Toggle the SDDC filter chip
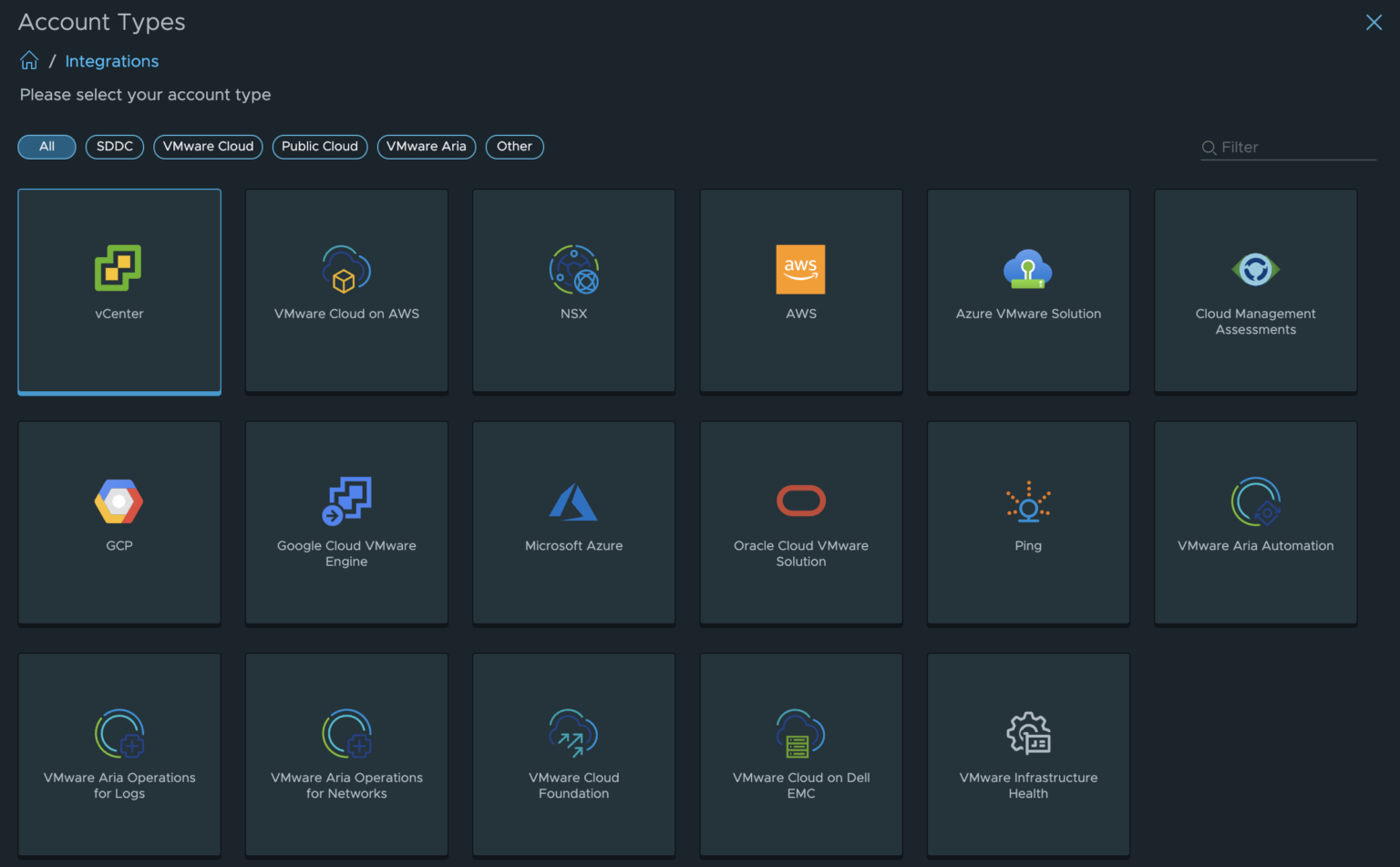 [114, 147]
